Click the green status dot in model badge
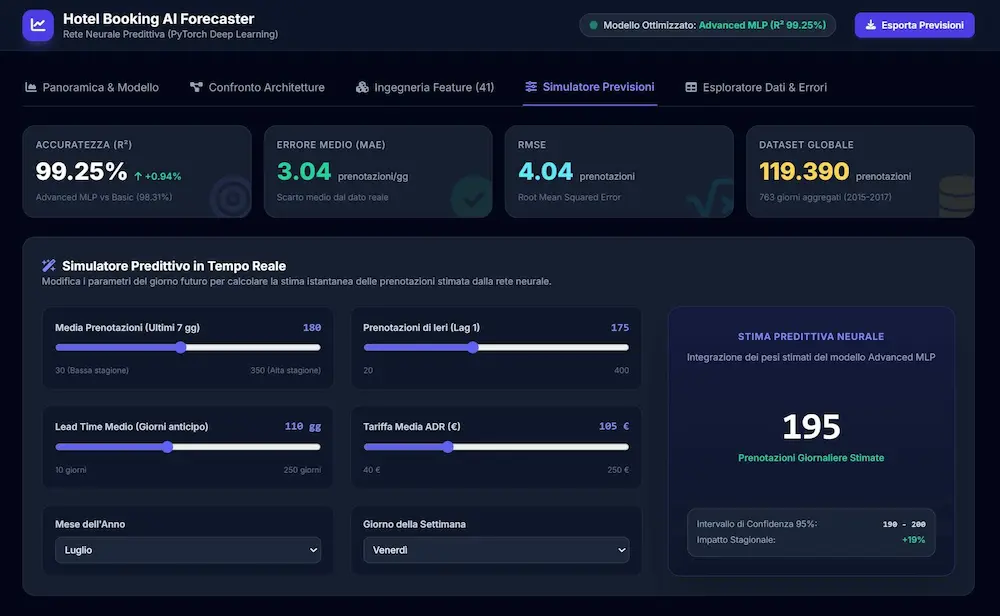Viewport: 1000px width, 616px height. coord(593,26)
